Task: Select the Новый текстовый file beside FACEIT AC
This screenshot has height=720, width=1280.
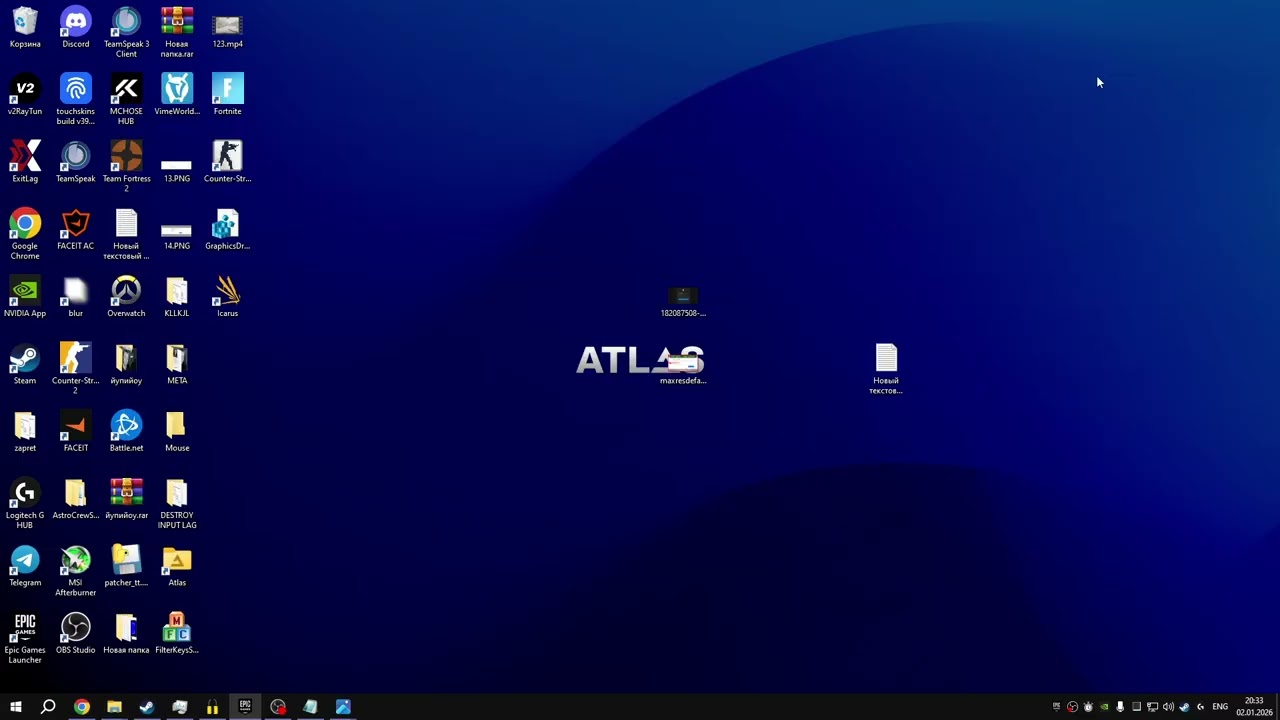Action: coord(126,234)
